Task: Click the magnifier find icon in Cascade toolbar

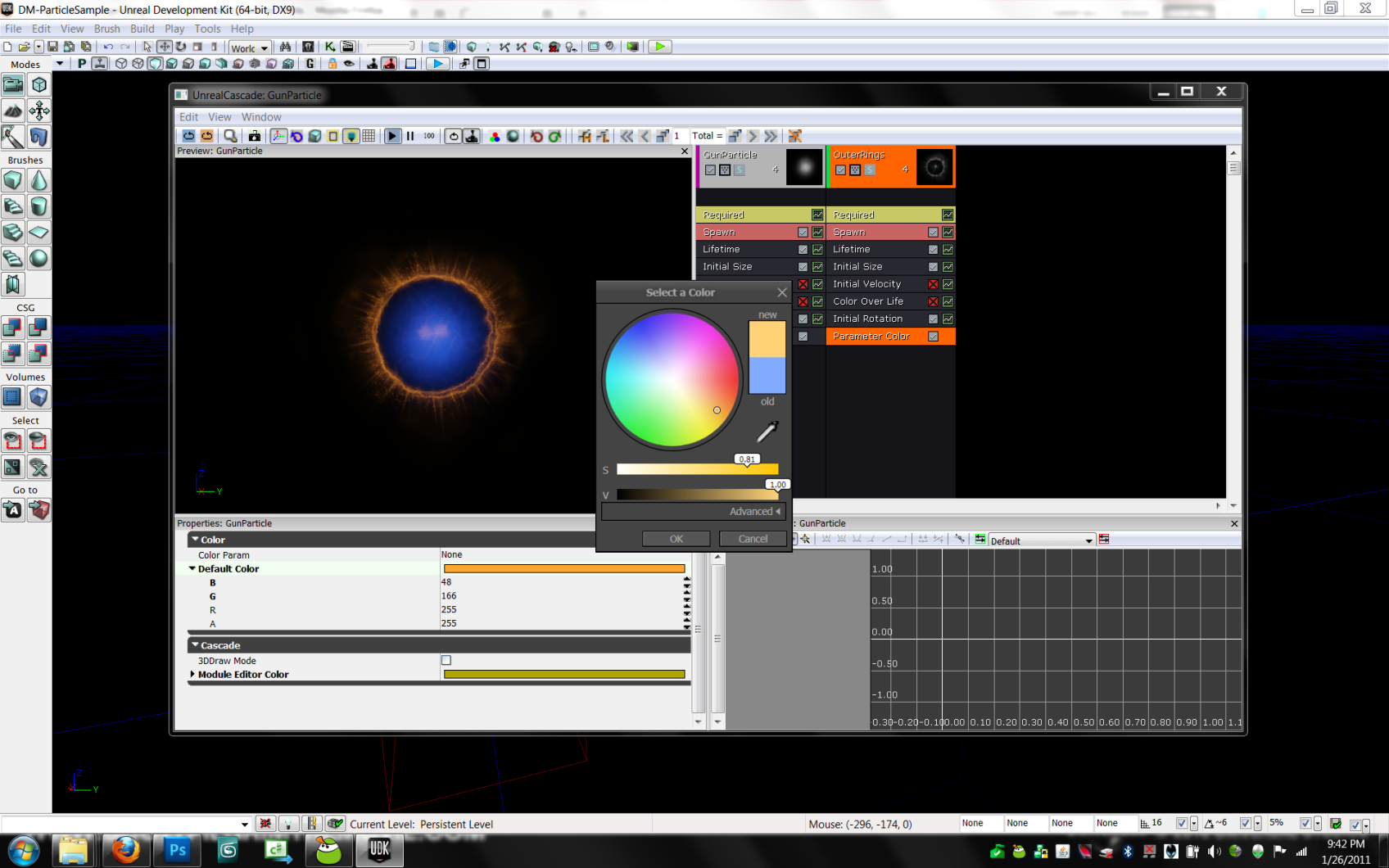Action: (231, 136)
